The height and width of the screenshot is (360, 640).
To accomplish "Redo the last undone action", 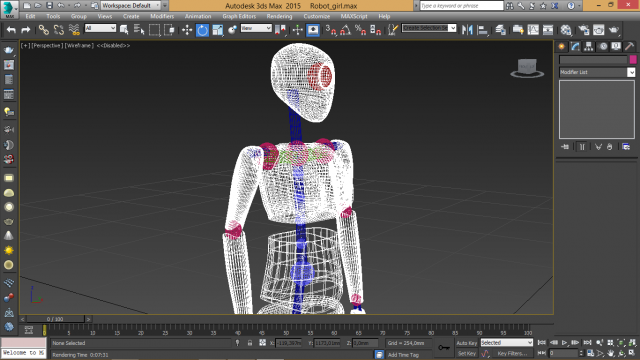I will click(x=25, y=30).
